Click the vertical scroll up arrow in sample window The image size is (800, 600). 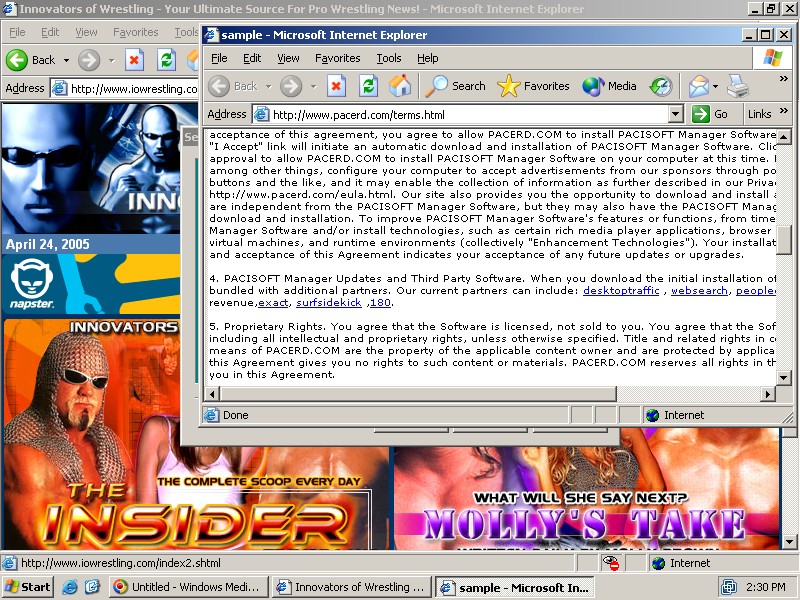pyautogui.click(x=784, y=136)
